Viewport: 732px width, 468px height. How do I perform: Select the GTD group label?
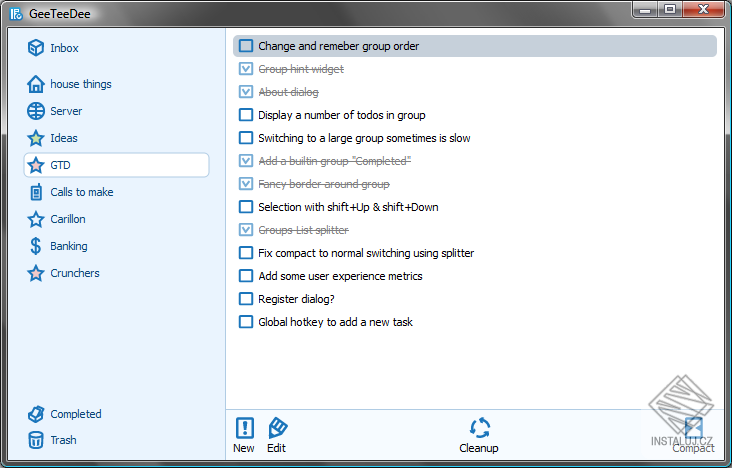[x=60, y=165]
